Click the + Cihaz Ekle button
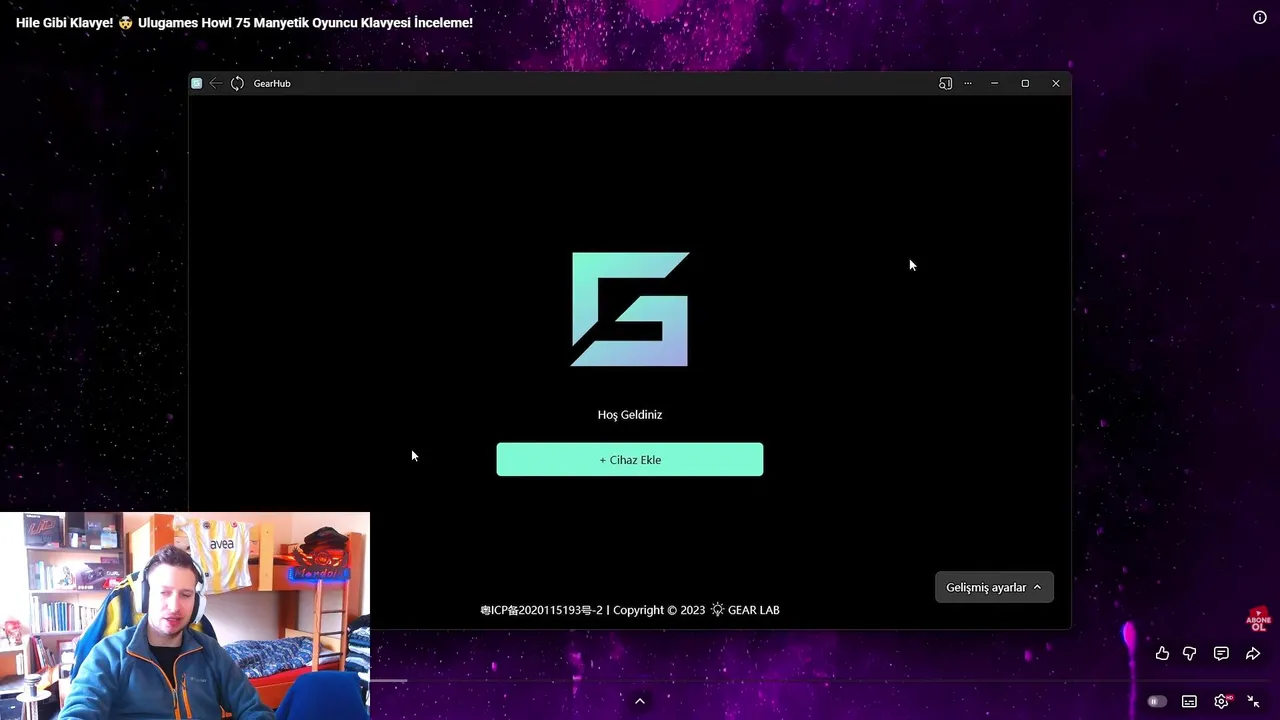 (630, 459)
